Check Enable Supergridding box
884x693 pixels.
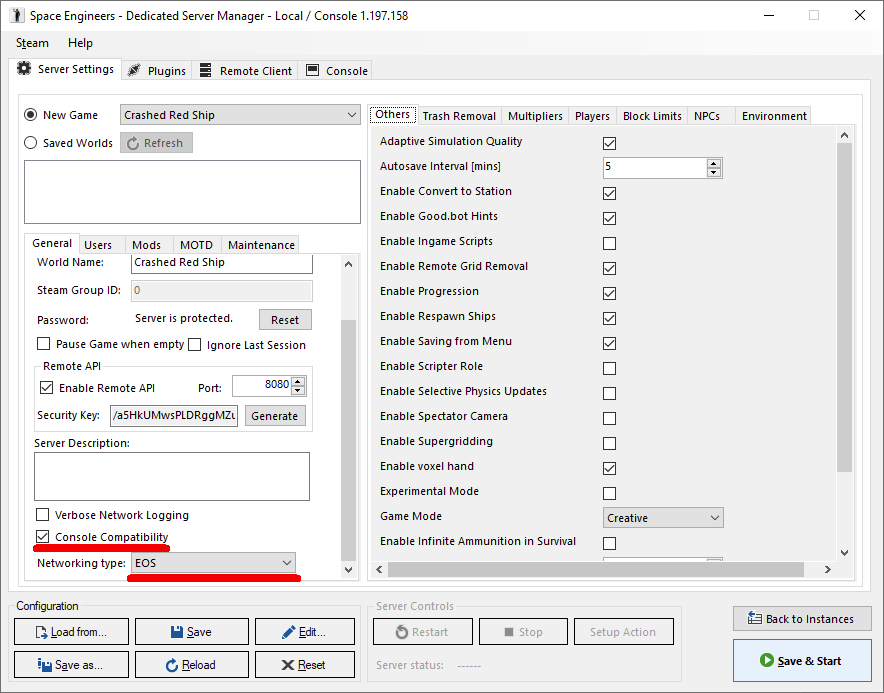609,443
